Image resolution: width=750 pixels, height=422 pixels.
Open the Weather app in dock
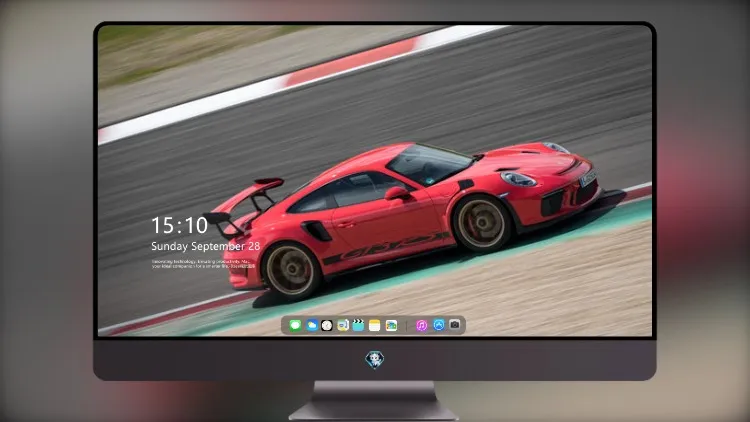[311, 326]
